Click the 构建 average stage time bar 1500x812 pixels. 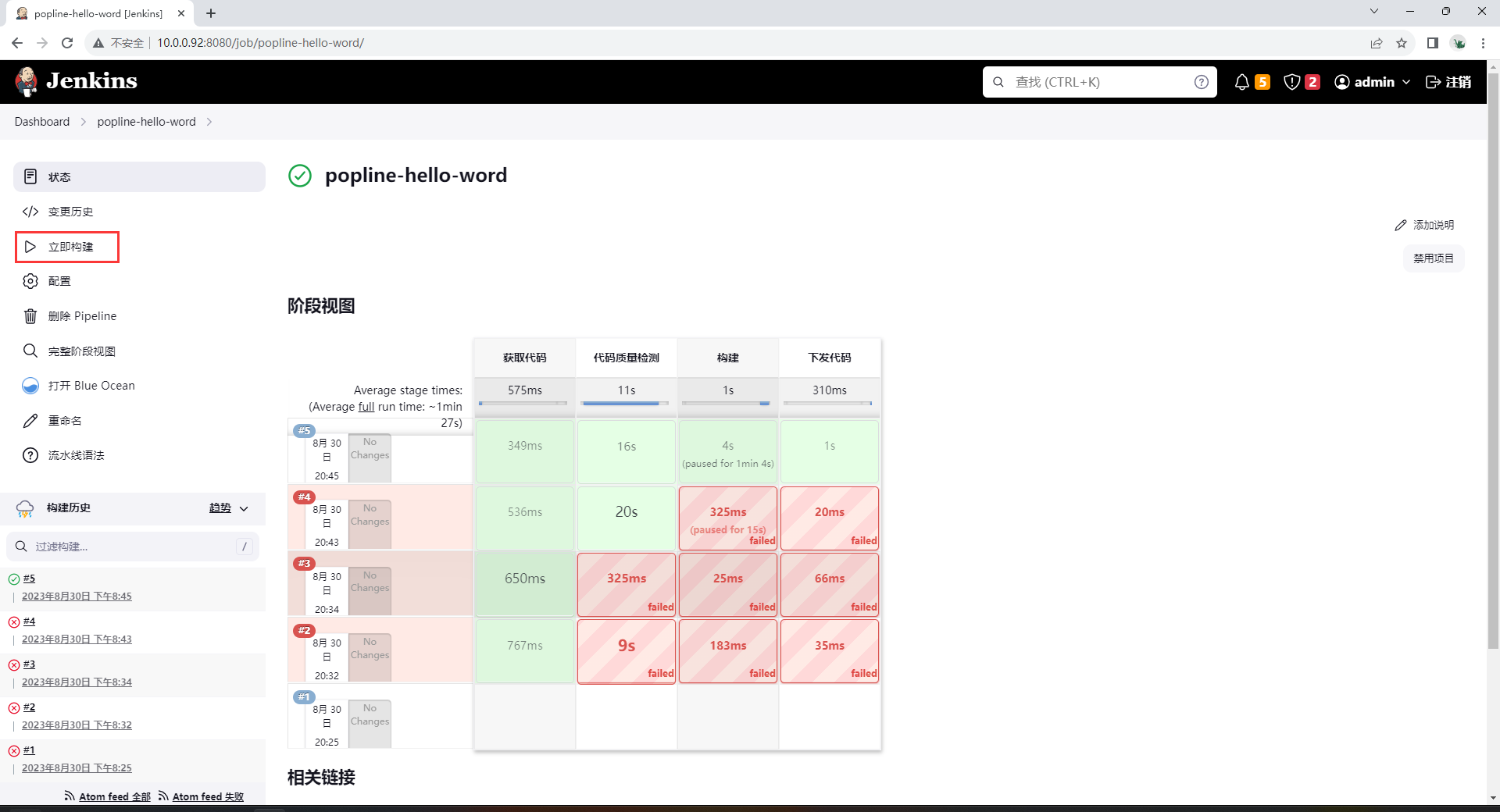(x=727, y=404)
